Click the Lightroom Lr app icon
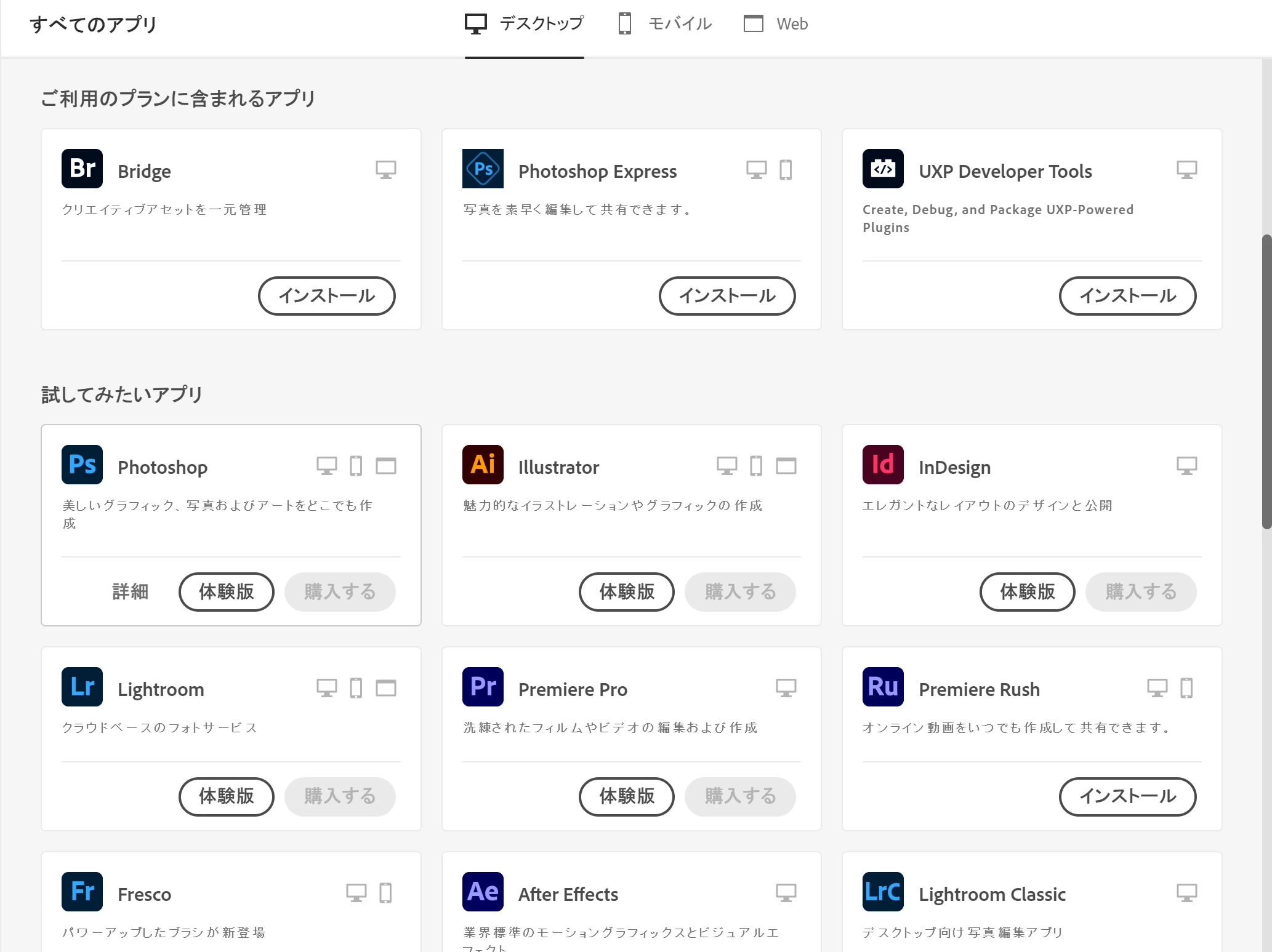 click(82, 687)
